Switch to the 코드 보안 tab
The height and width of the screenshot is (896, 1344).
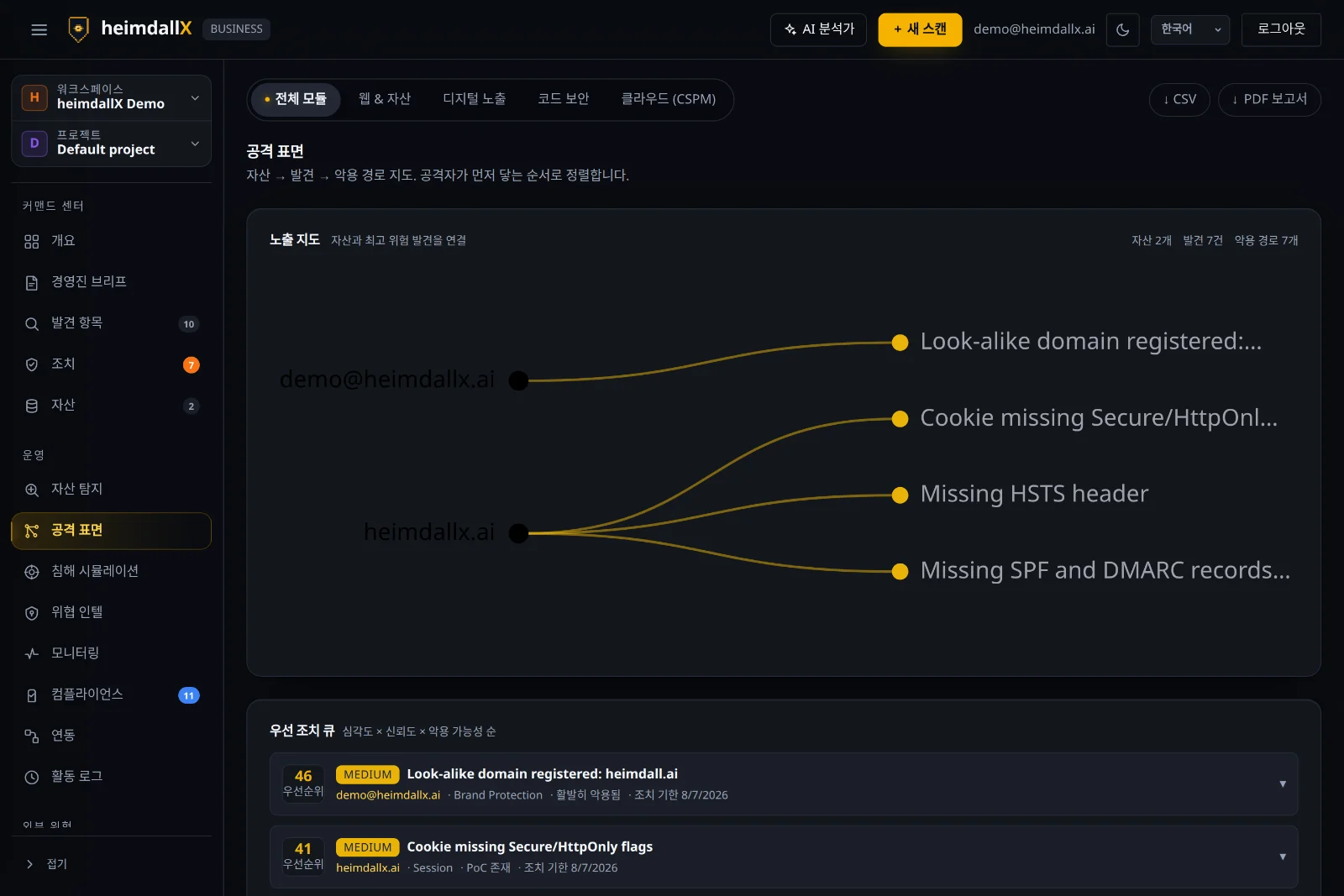pos(564,99)
